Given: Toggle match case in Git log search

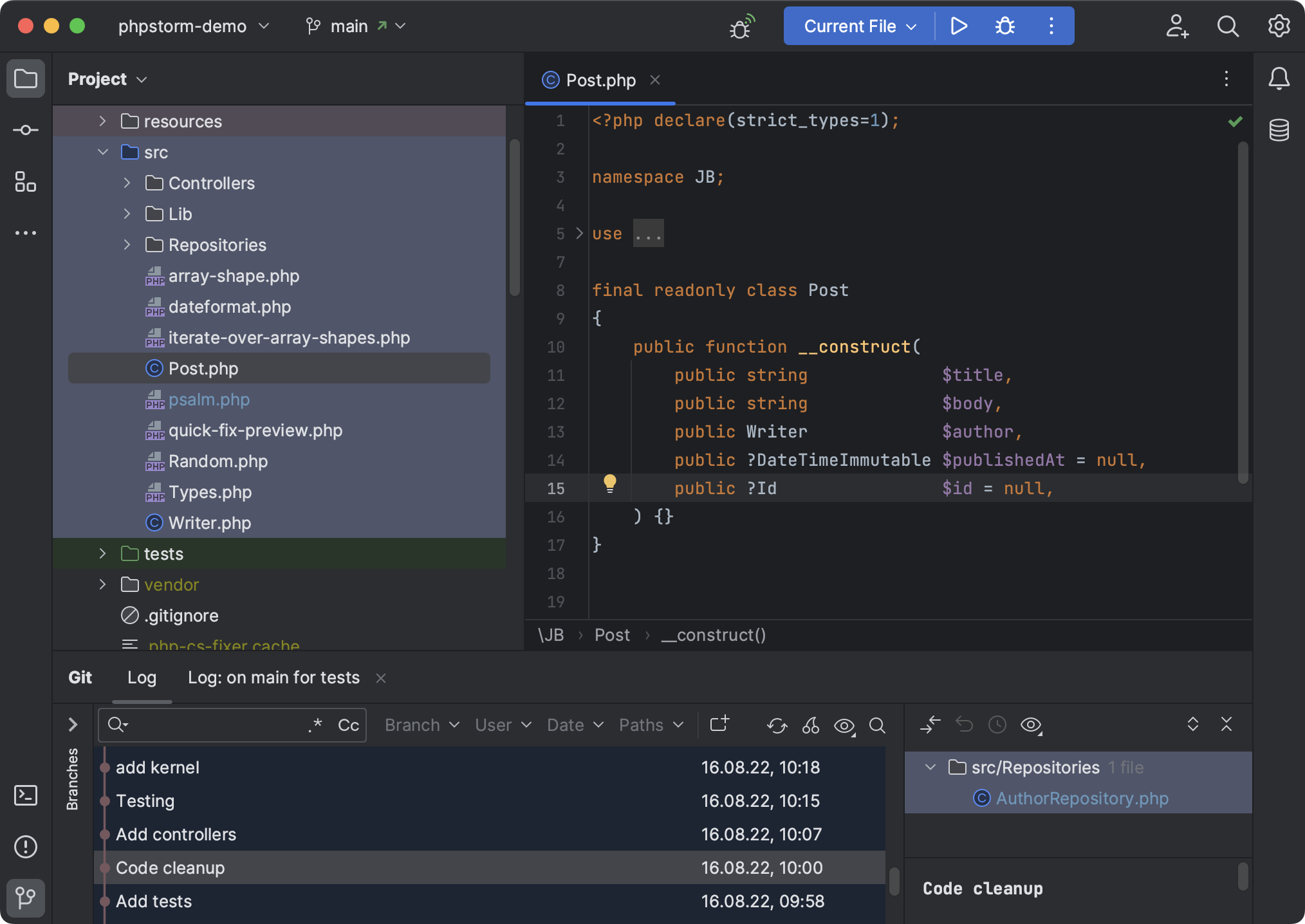Looking at the screenshot, I should pyautogui.click(x=348, y=725).
